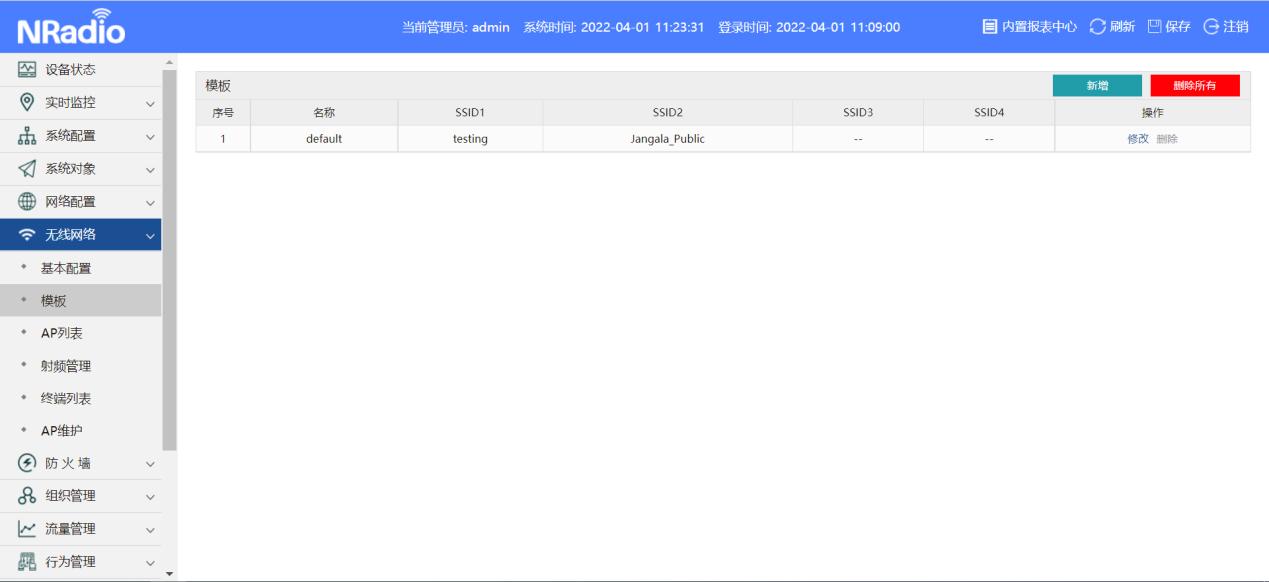Image resolution: width=1269 pixels, height=582 pixels.
Task: Click the red 删除所有 button
Action: point(1194,86)
